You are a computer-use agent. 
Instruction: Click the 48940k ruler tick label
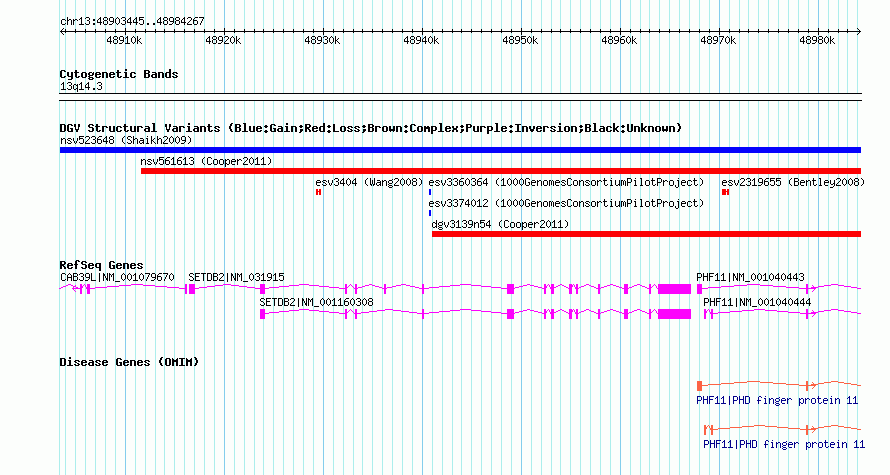click(421, 40)
